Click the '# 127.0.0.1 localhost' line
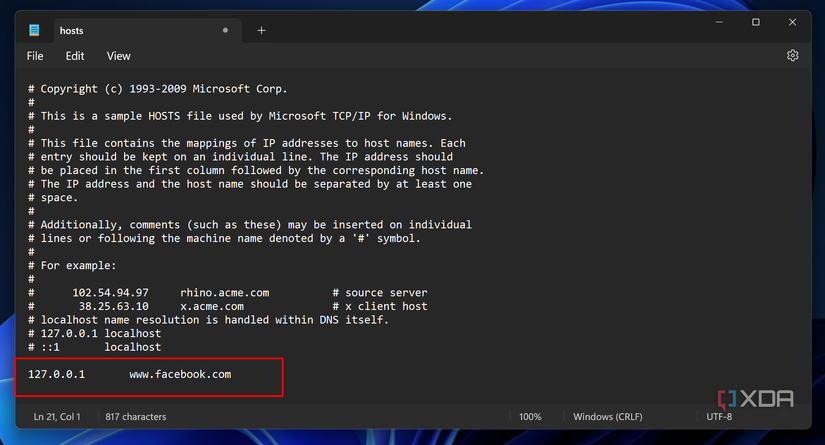This screenshot has height=445, width=825. tap(95, 333)
